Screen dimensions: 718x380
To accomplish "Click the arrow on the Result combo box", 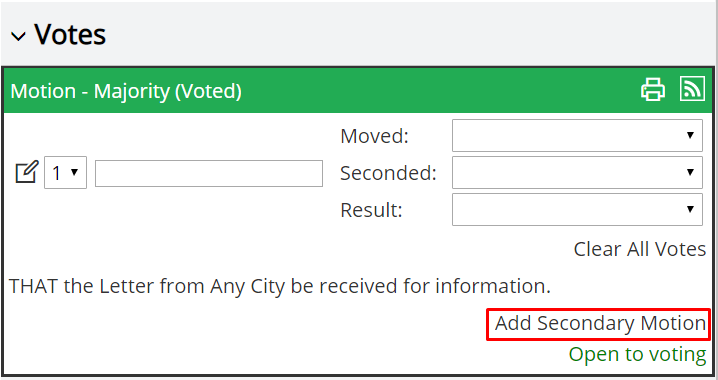I will (690, 210).
